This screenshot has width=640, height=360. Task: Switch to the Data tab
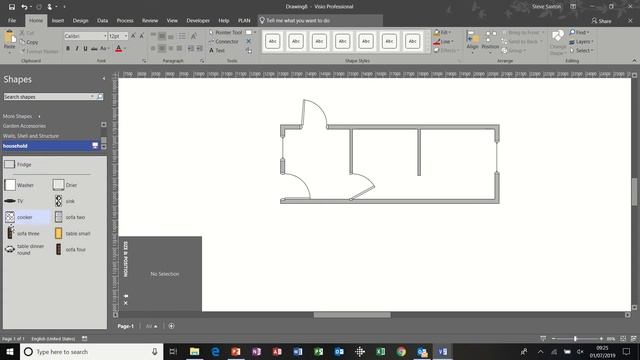[x=102, y=20]
